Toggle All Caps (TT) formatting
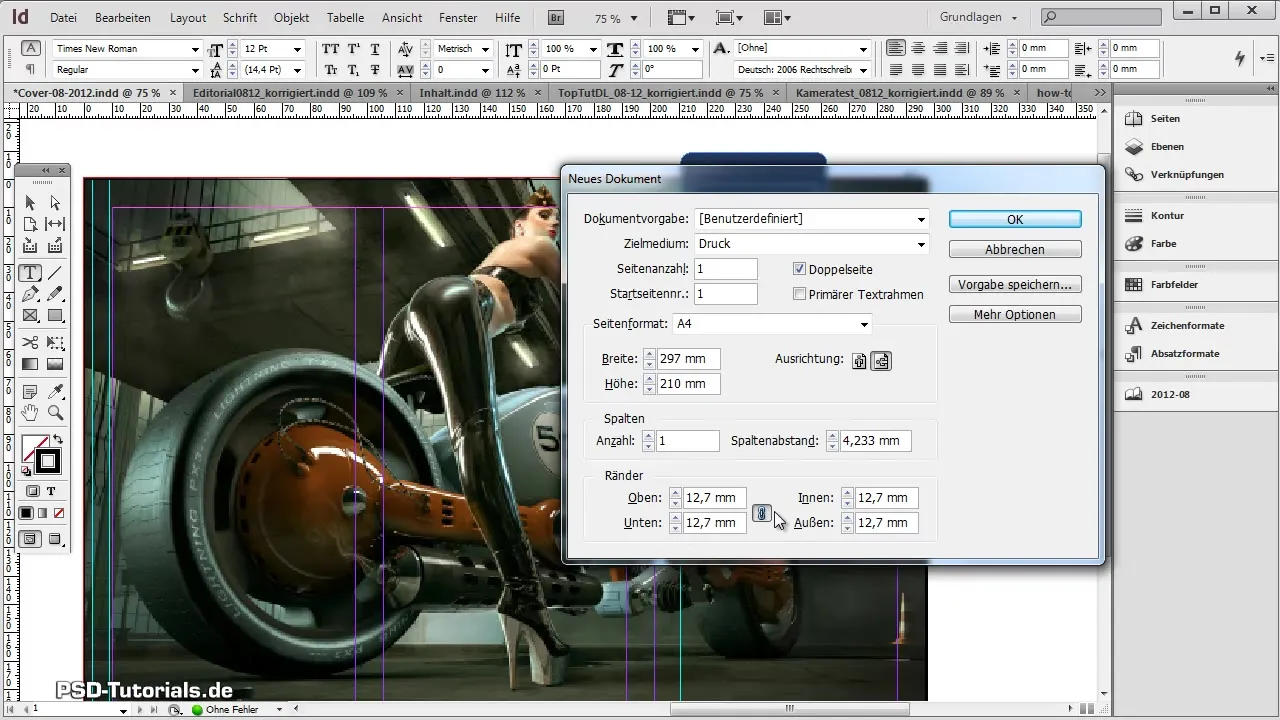1280x720 pixels. click(x=331, y=49)
